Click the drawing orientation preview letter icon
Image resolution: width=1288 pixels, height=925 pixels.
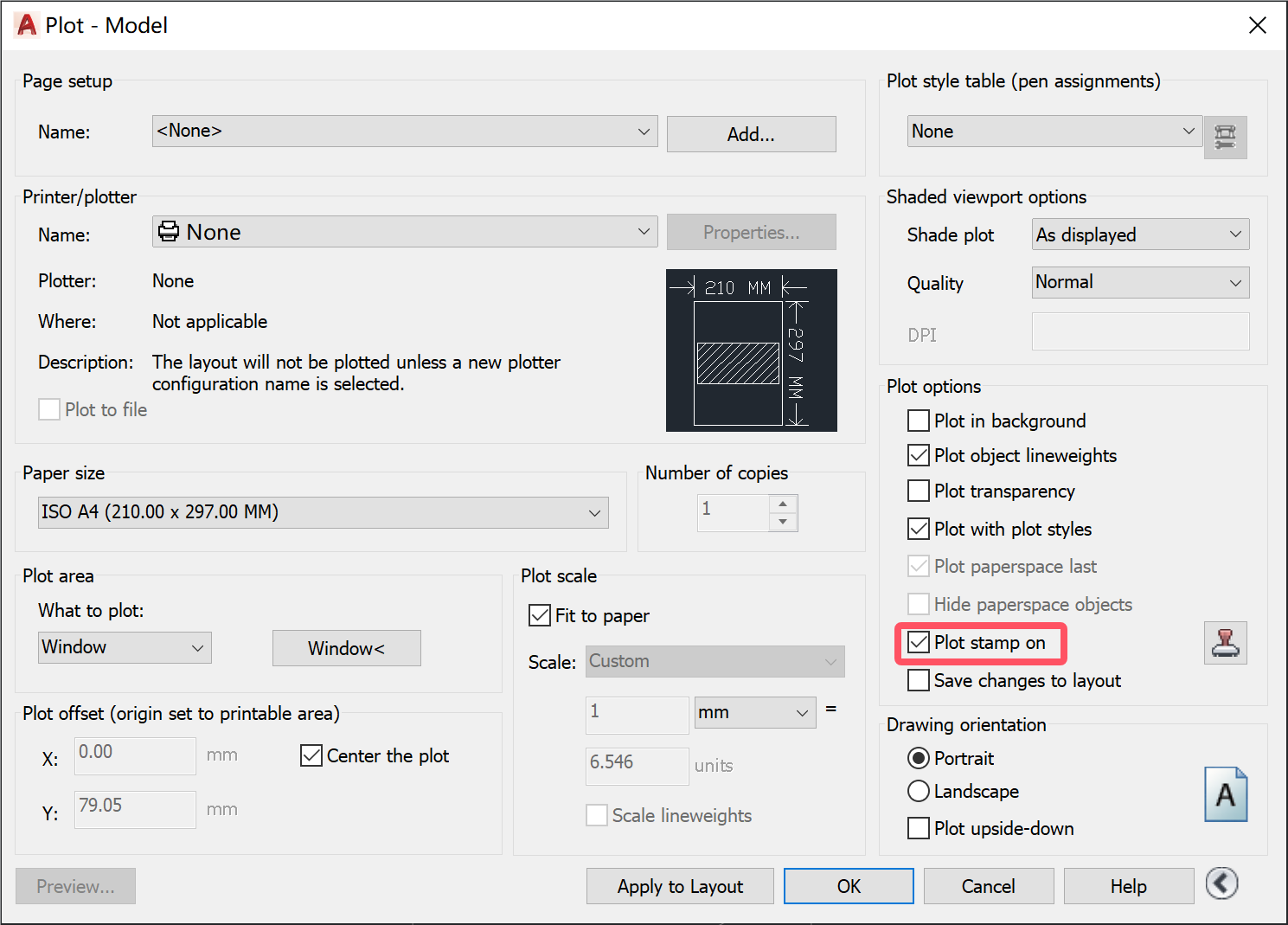coord(1225,793)
